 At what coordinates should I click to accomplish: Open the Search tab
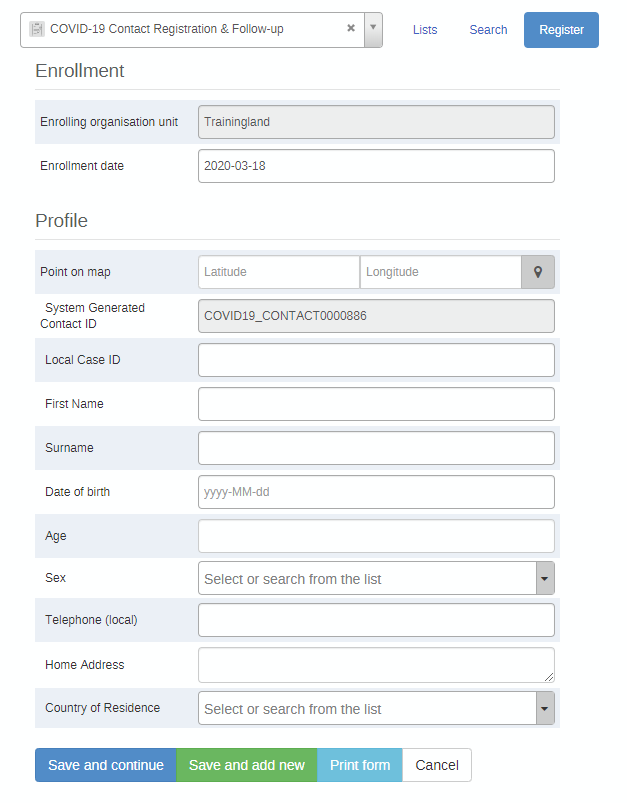point(488,30)
